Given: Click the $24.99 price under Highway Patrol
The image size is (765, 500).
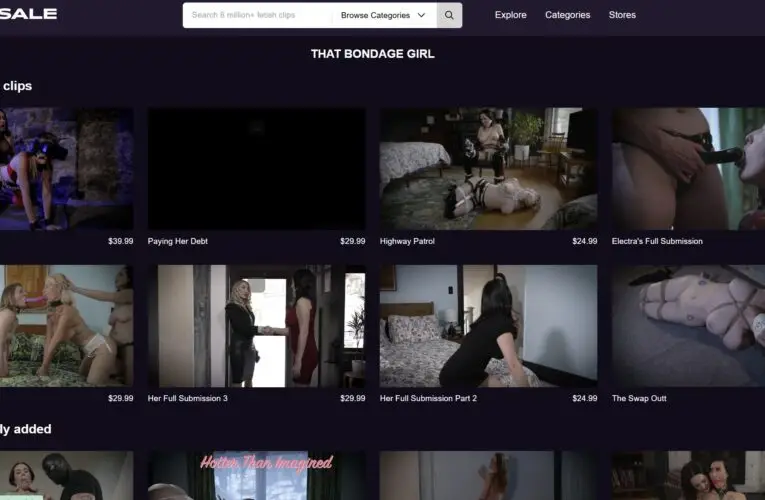Looking at the screenshot, I should pyautogui.click(x=585, y=241).
